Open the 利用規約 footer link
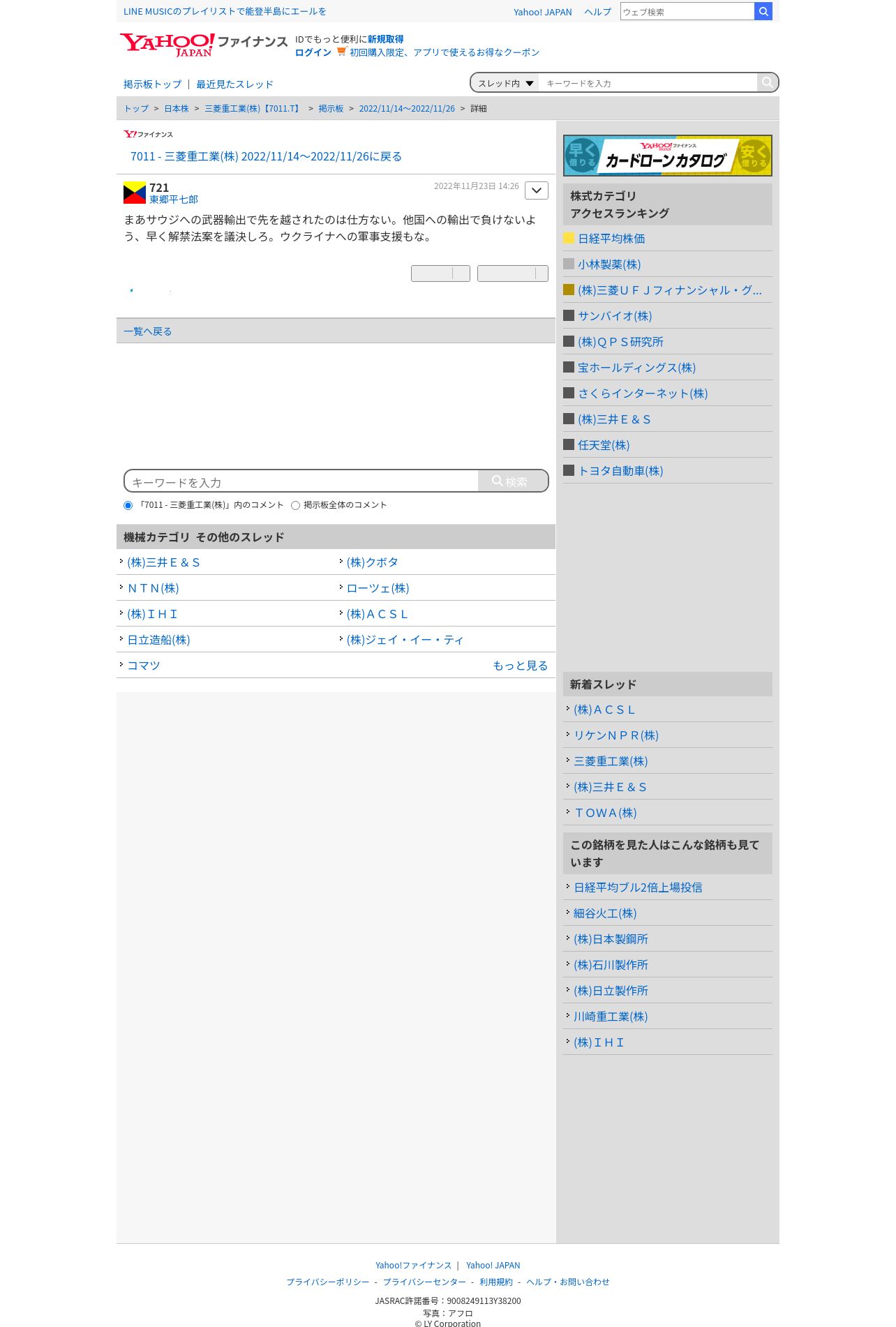 [x=496, y=1282]
